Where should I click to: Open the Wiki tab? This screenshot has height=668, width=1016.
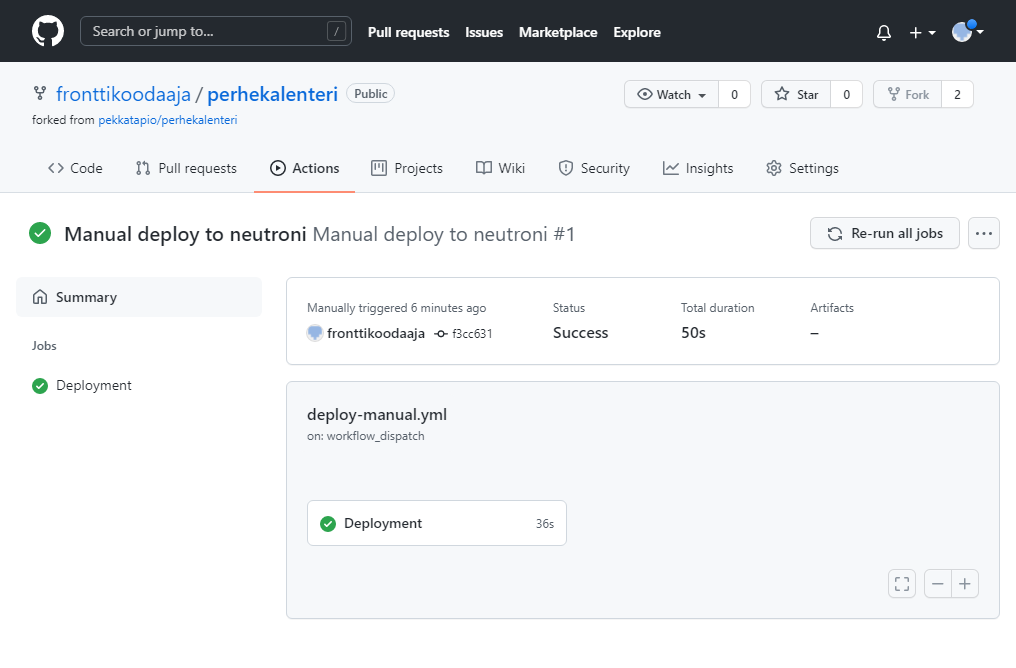[500, 168]
